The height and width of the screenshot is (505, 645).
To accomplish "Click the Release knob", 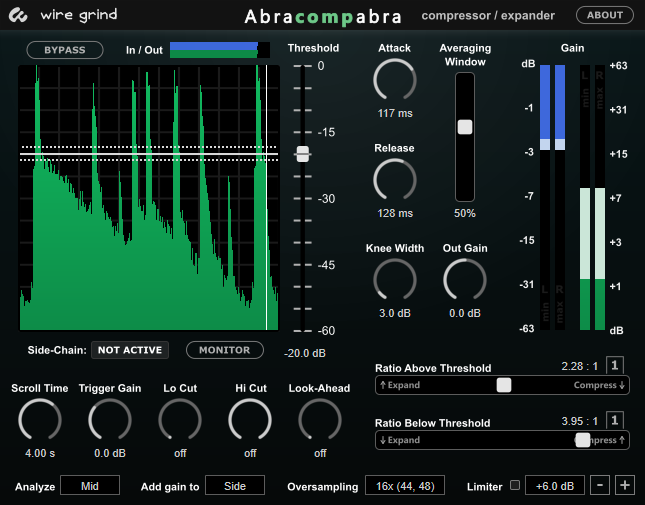I will point(395,180).
